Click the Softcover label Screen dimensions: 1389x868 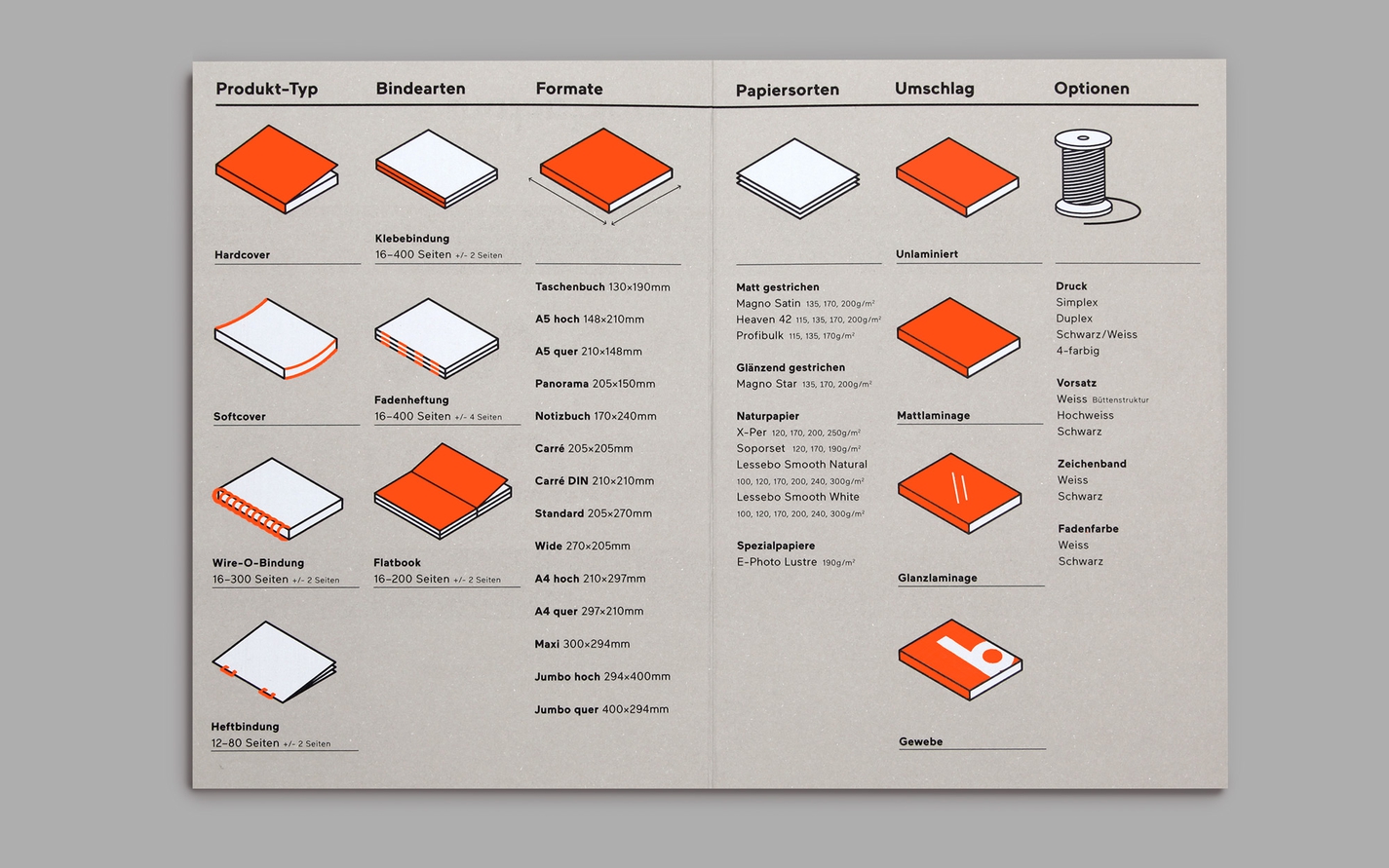coord(240,417)
